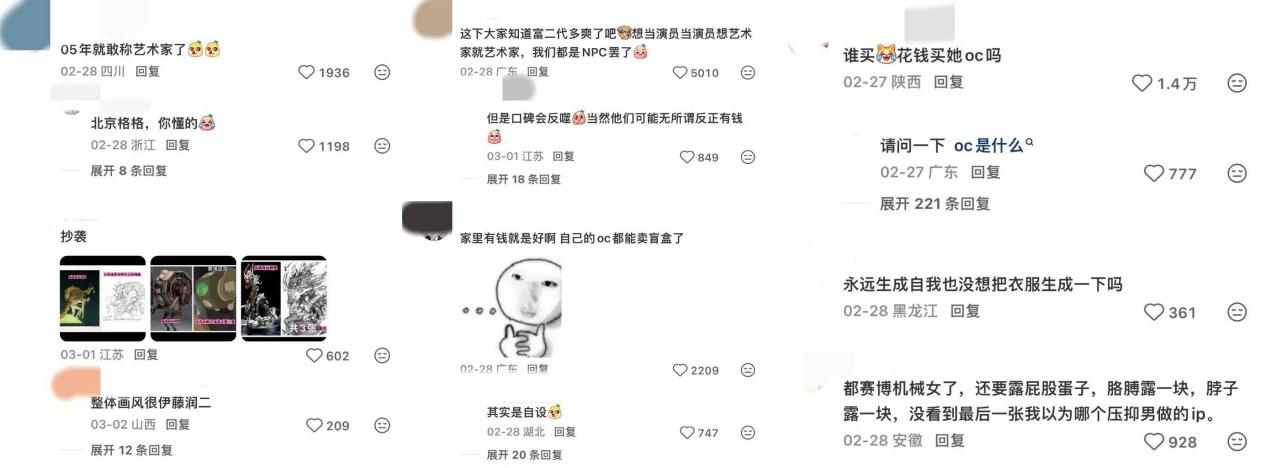Reply to the 05年就敢称艺术家了 comment
The image size is (1266, 468).
(147, 72)
